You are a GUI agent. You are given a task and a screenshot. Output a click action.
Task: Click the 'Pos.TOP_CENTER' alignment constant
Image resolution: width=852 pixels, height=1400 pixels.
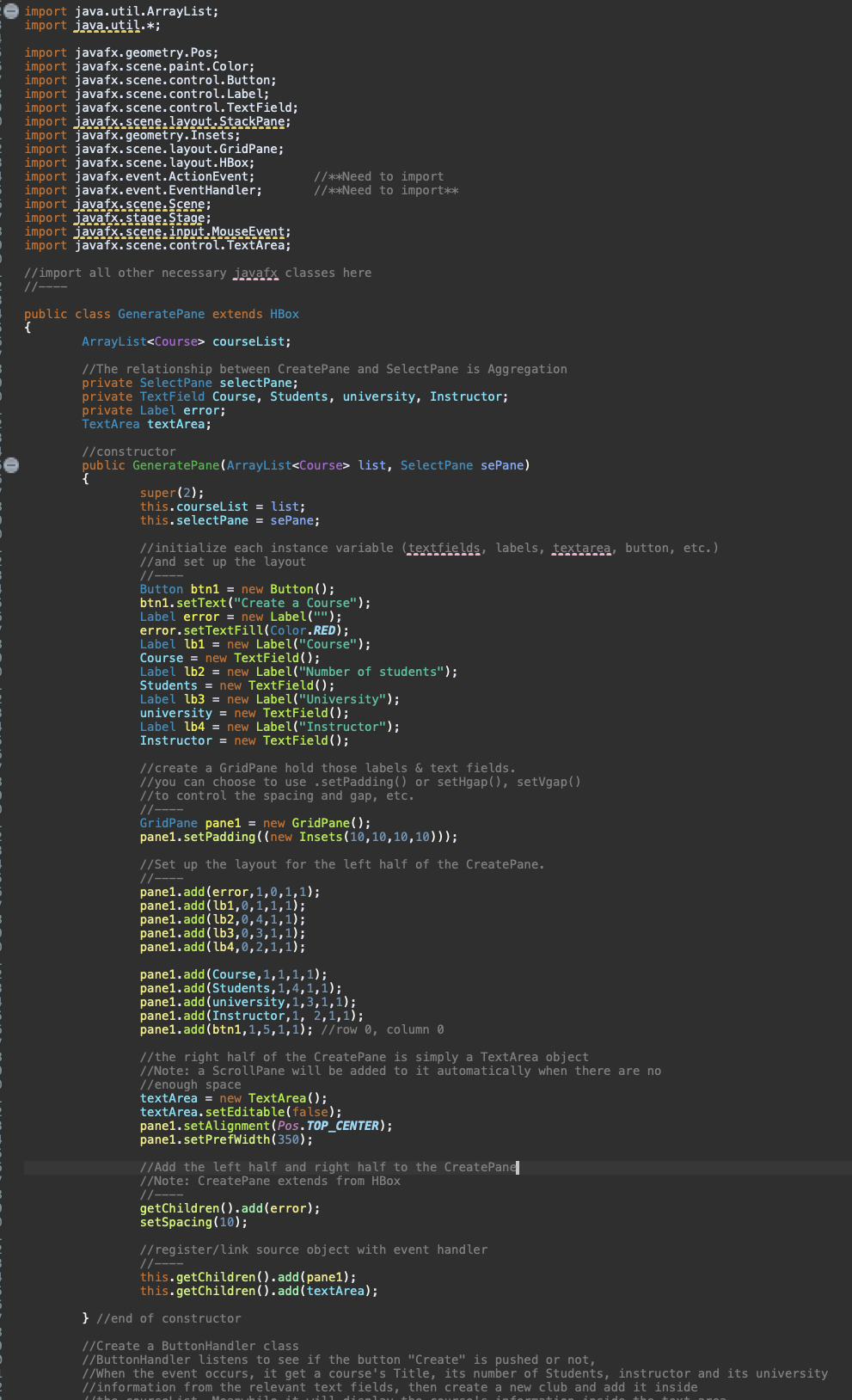(328, 1126)
